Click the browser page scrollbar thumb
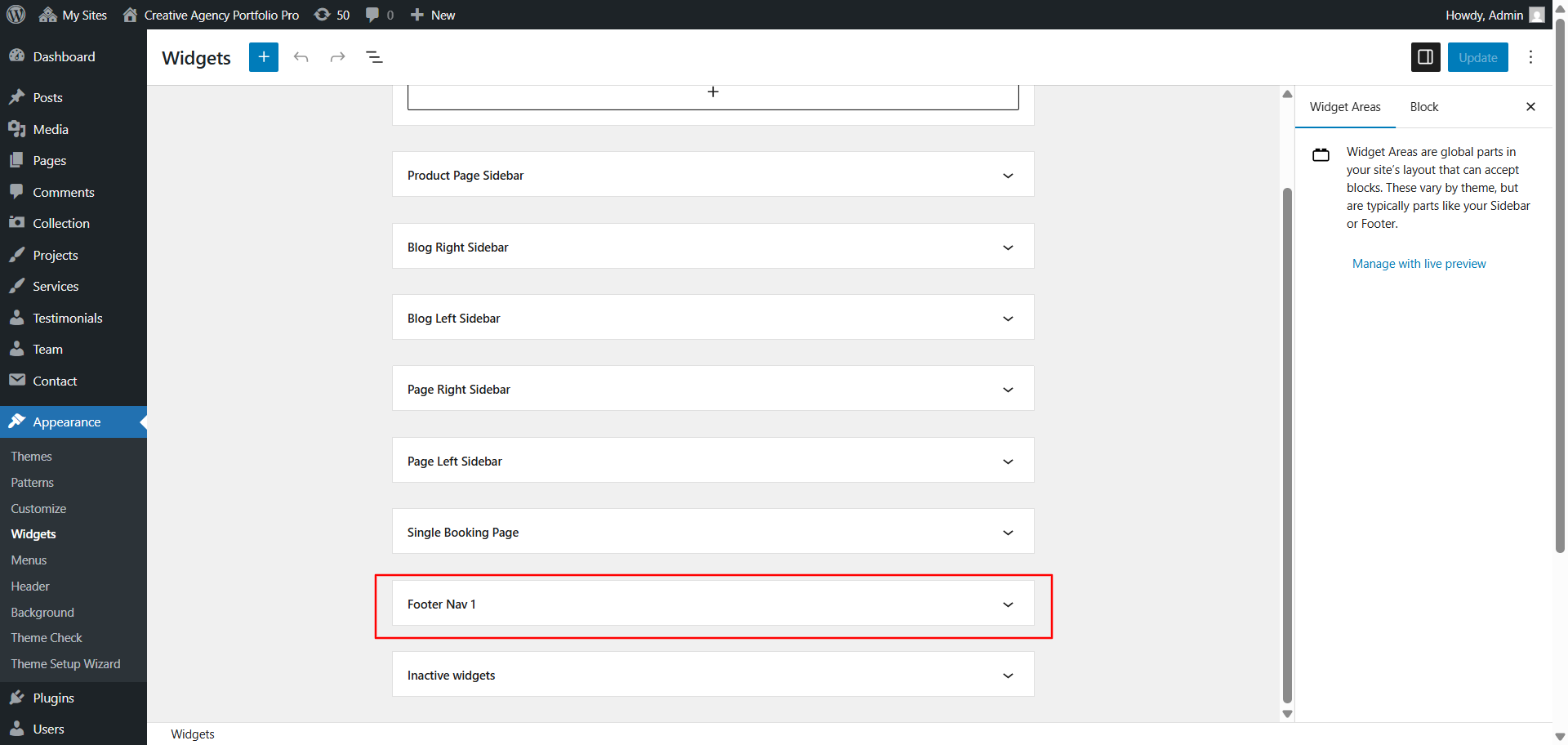1568x745 pixels. (1560, 286)
